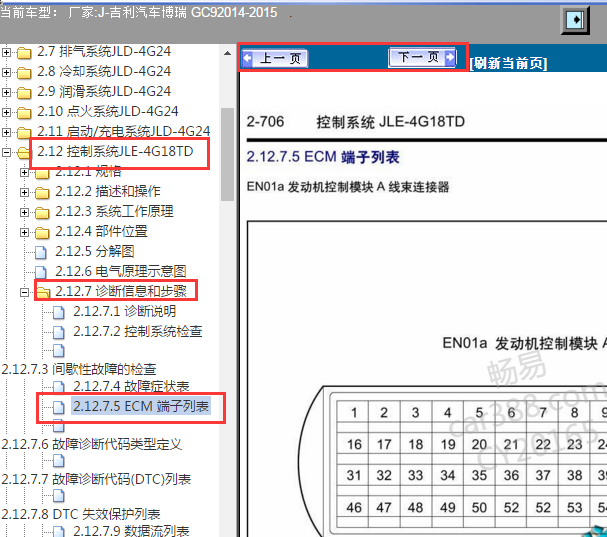Image resolution: width=607 pixels, height=537 pixels.
Task: Select 2.12 控制系统JLE-4G18TD in tree
Action: pos(115,151)
